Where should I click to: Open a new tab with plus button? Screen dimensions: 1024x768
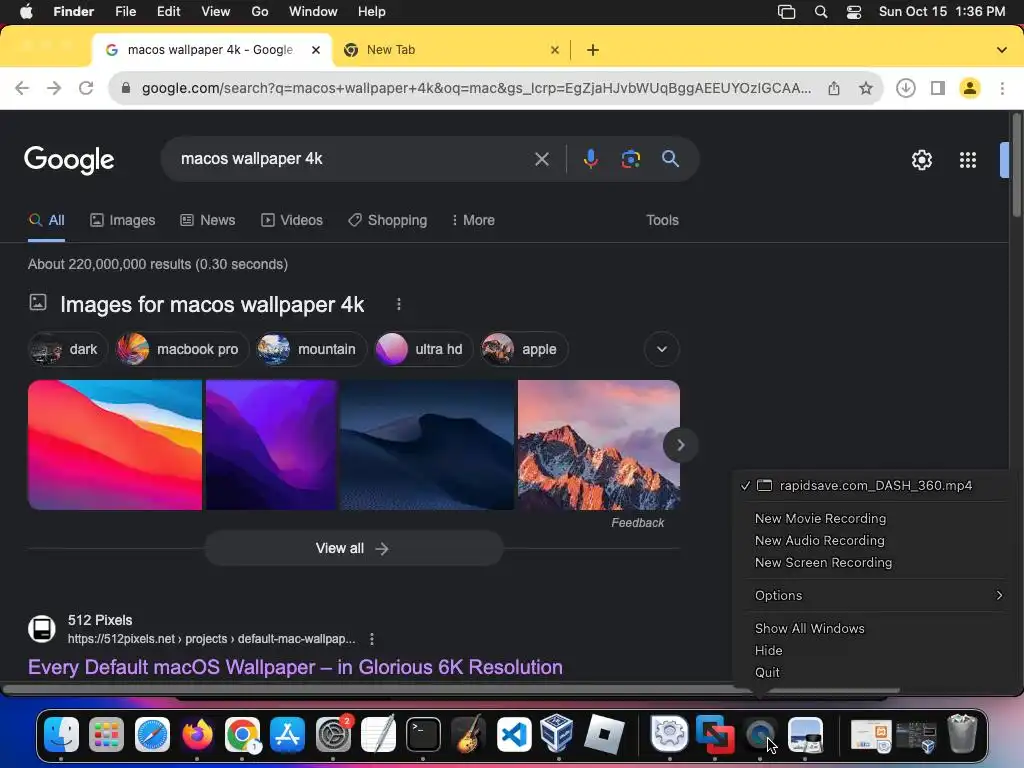click(x=593, y=50)
